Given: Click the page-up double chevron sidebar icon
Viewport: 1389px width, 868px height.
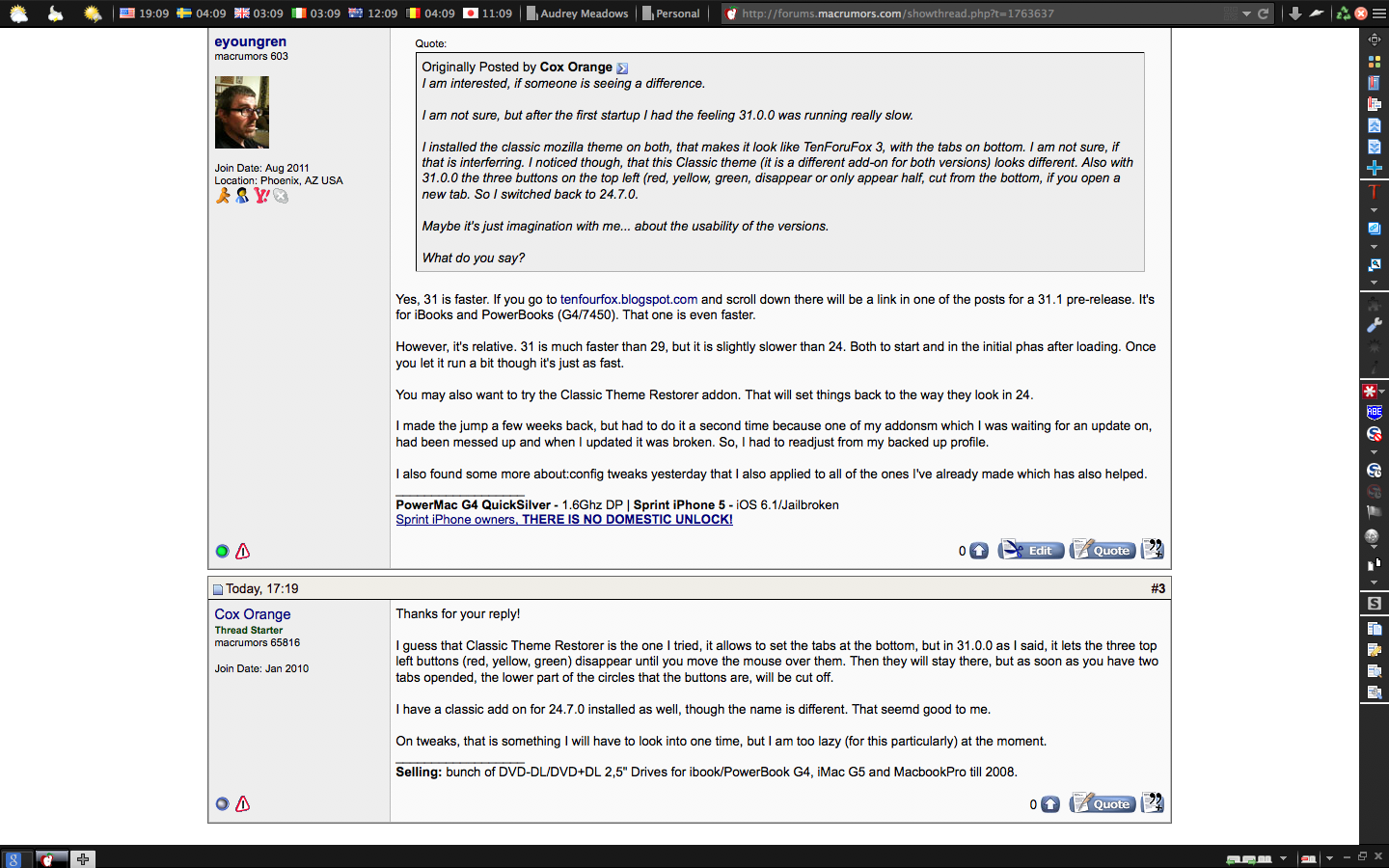Looking at the screenshot, I should point(1374,125).
